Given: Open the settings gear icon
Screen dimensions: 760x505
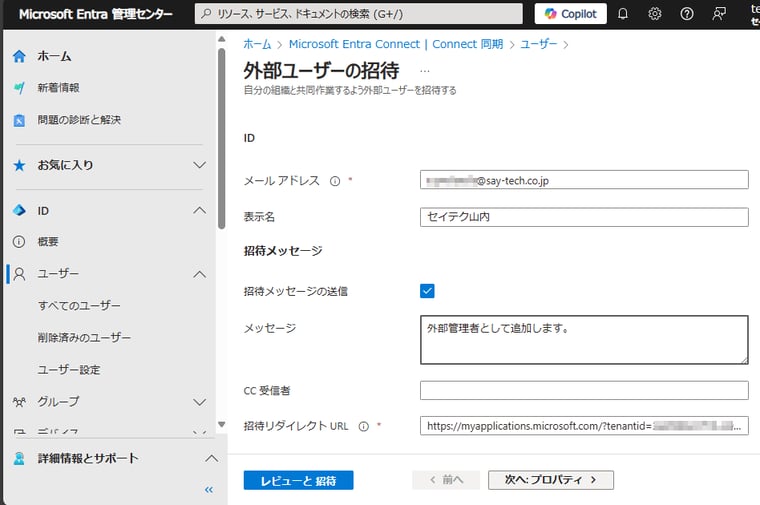Looking at the screenshot, I should click(x=654, y=14).
